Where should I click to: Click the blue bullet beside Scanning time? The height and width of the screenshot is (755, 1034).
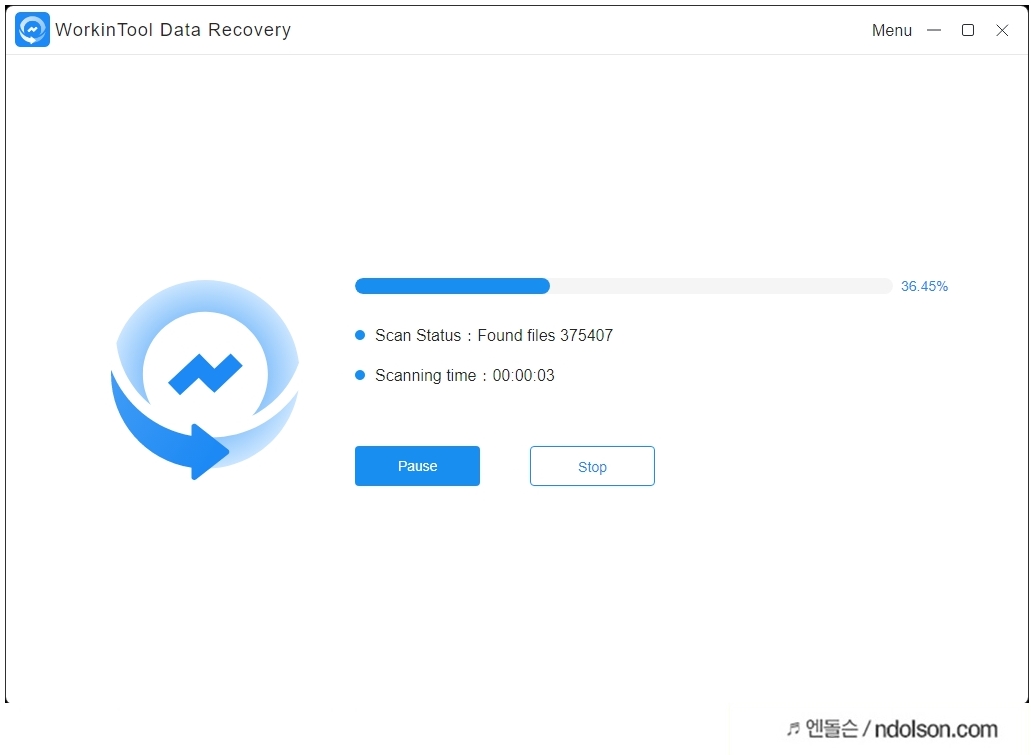[x=360, y=375]
